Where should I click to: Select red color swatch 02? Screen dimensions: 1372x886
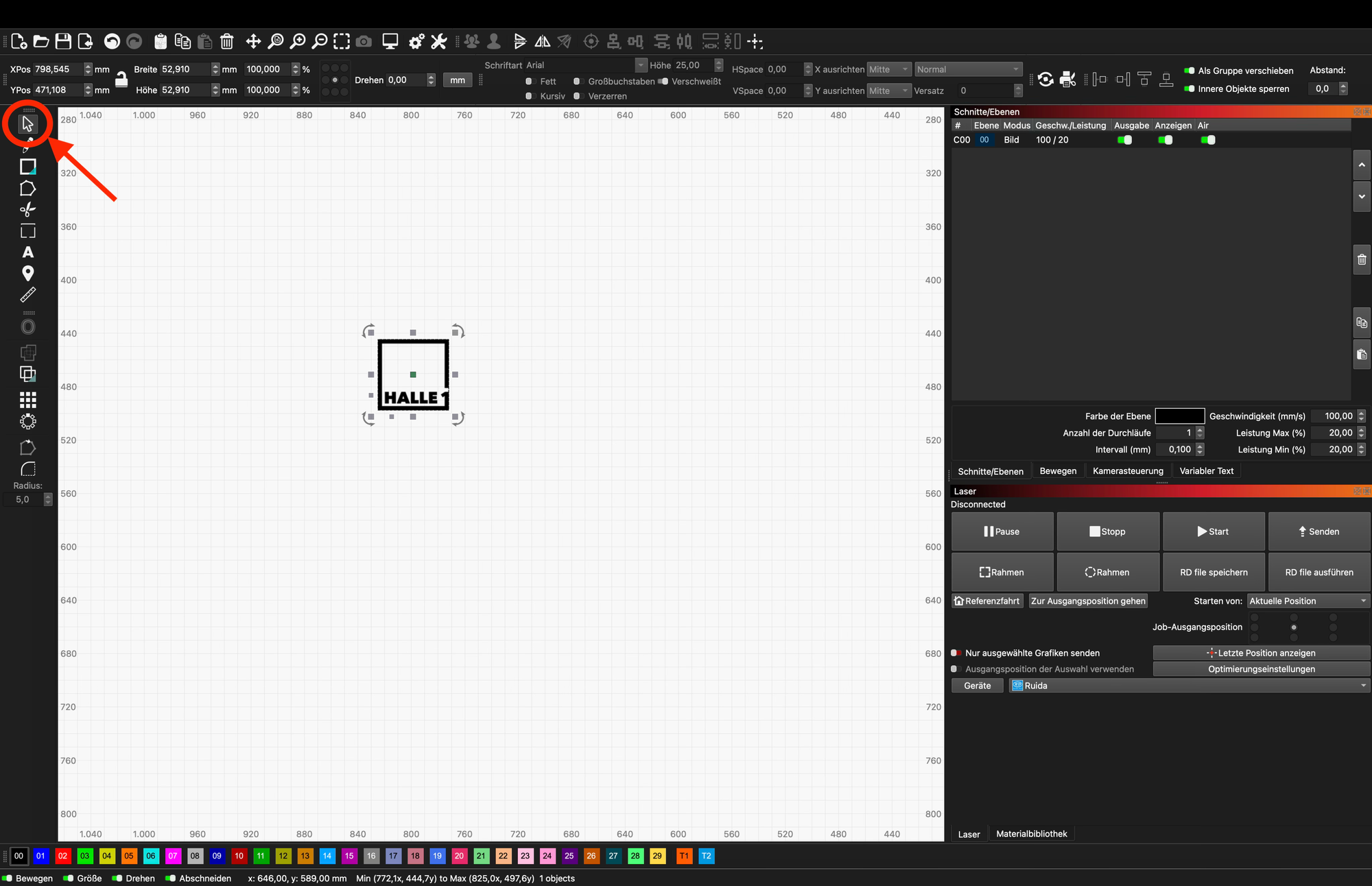63,856
